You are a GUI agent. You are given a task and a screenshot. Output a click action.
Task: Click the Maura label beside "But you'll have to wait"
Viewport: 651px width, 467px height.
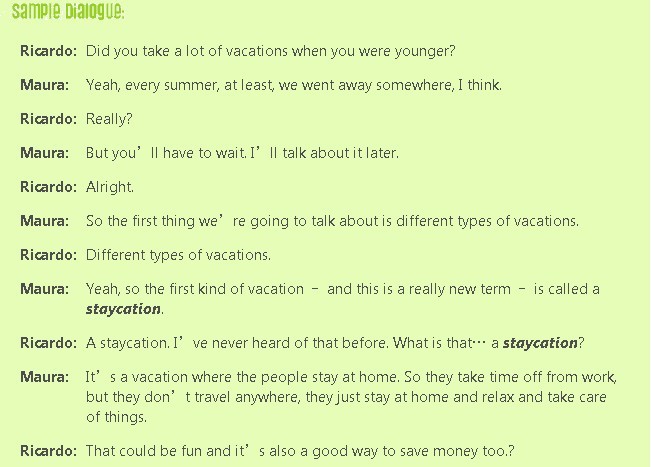45,153
